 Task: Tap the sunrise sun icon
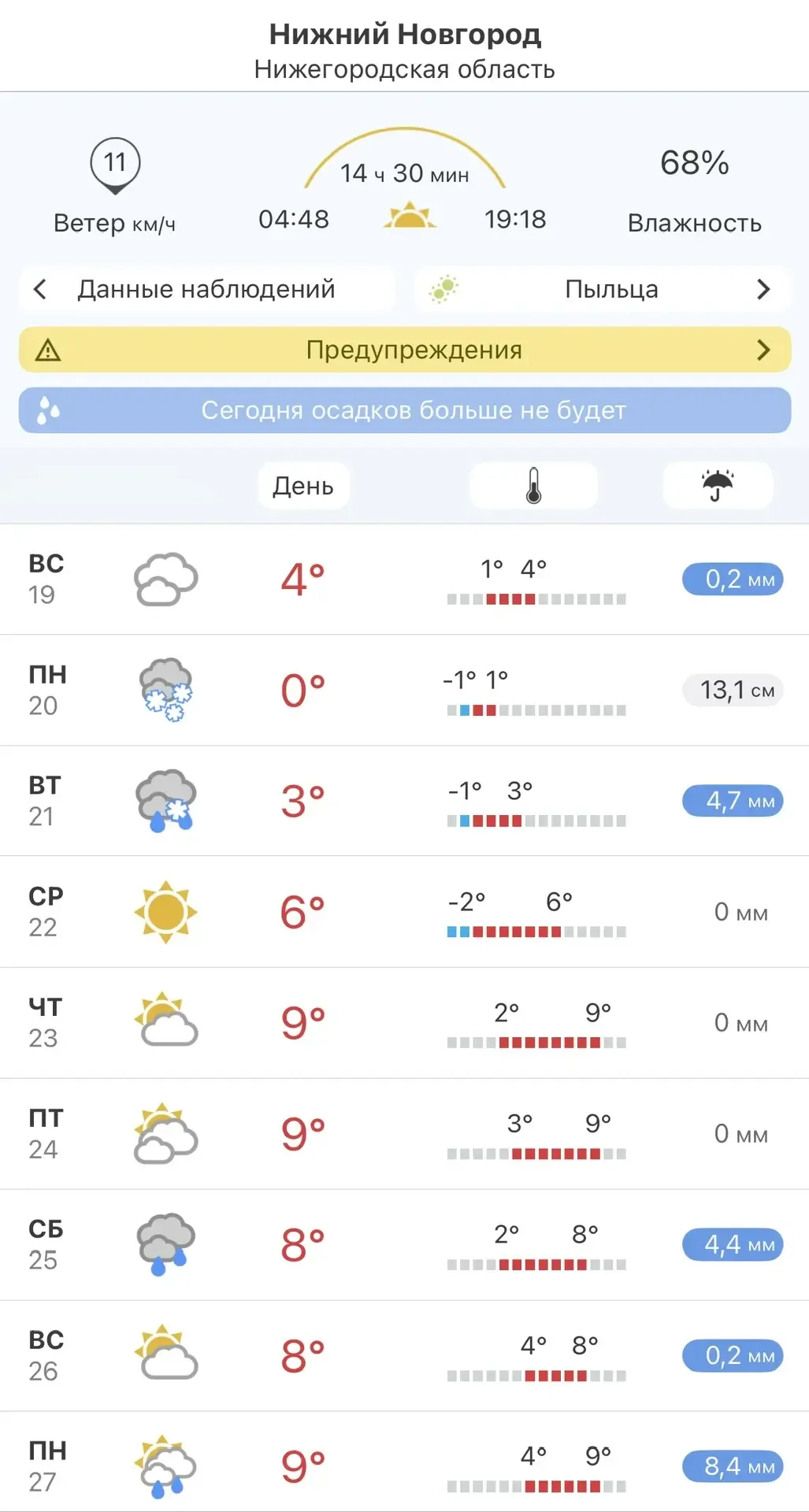(410, 216)
